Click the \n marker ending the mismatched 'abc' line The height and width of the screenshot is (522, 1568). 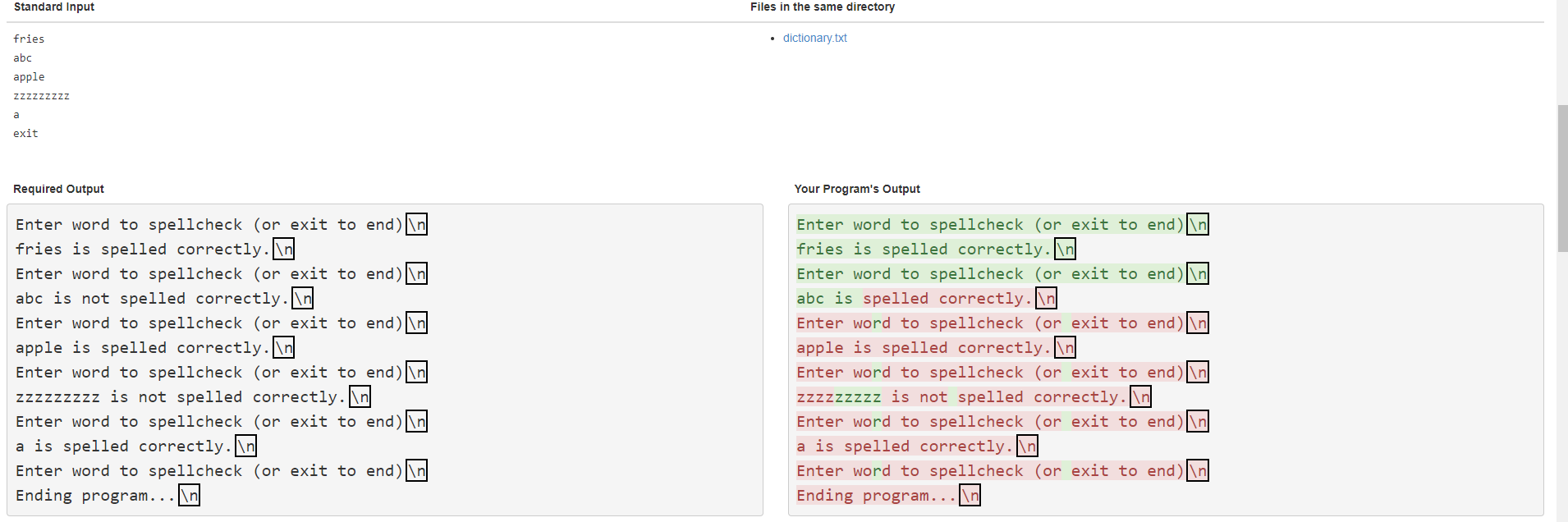[1046, 298]
